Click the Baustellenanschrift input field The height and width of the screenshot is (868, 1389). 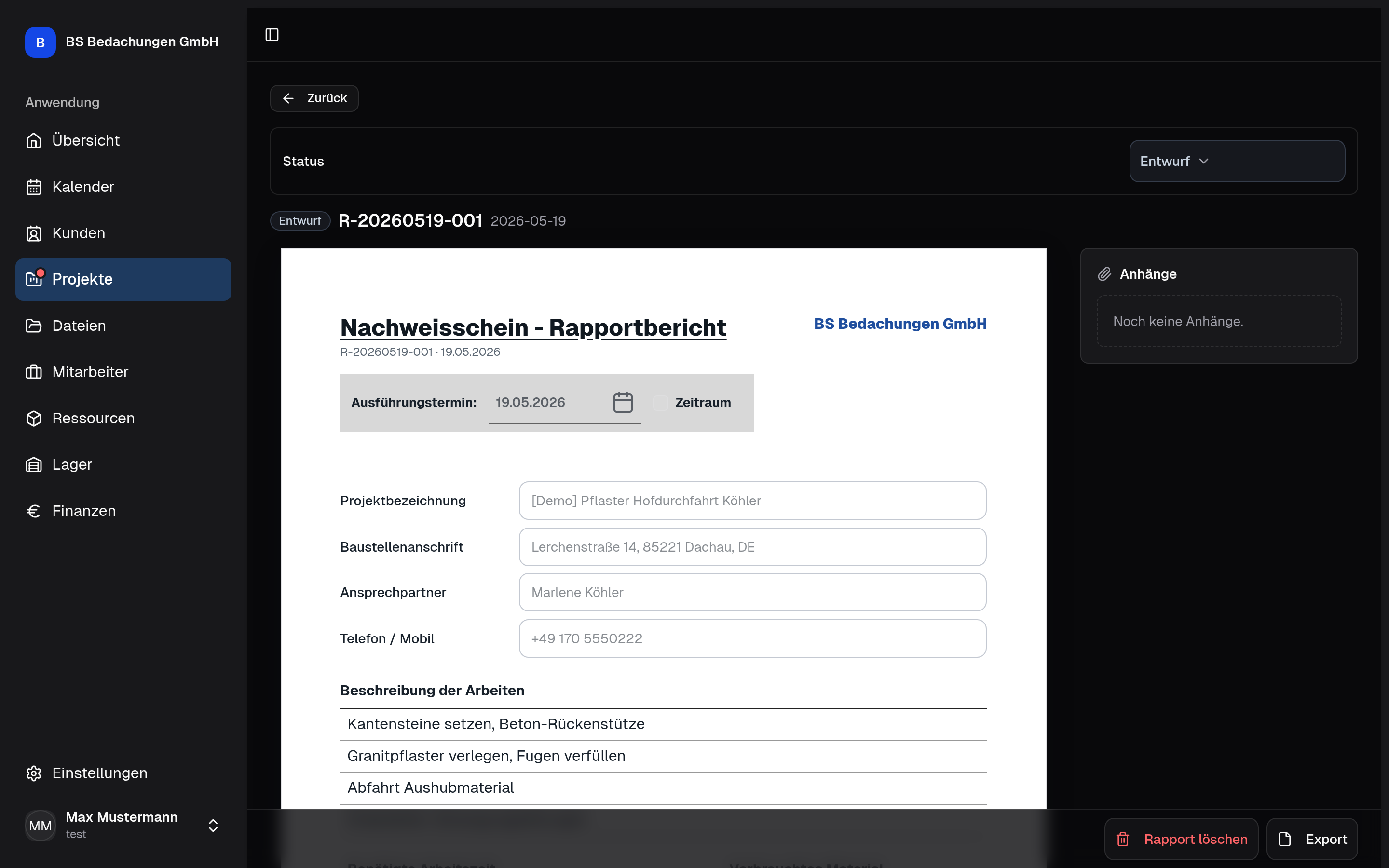(x=752, y=547)
